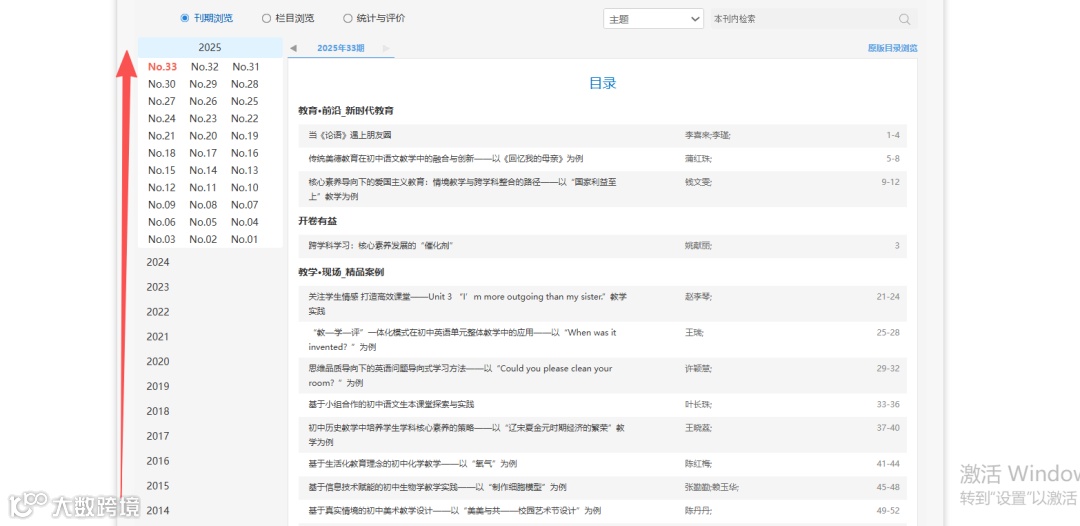Select issue No.03

[x=162, y=239]
